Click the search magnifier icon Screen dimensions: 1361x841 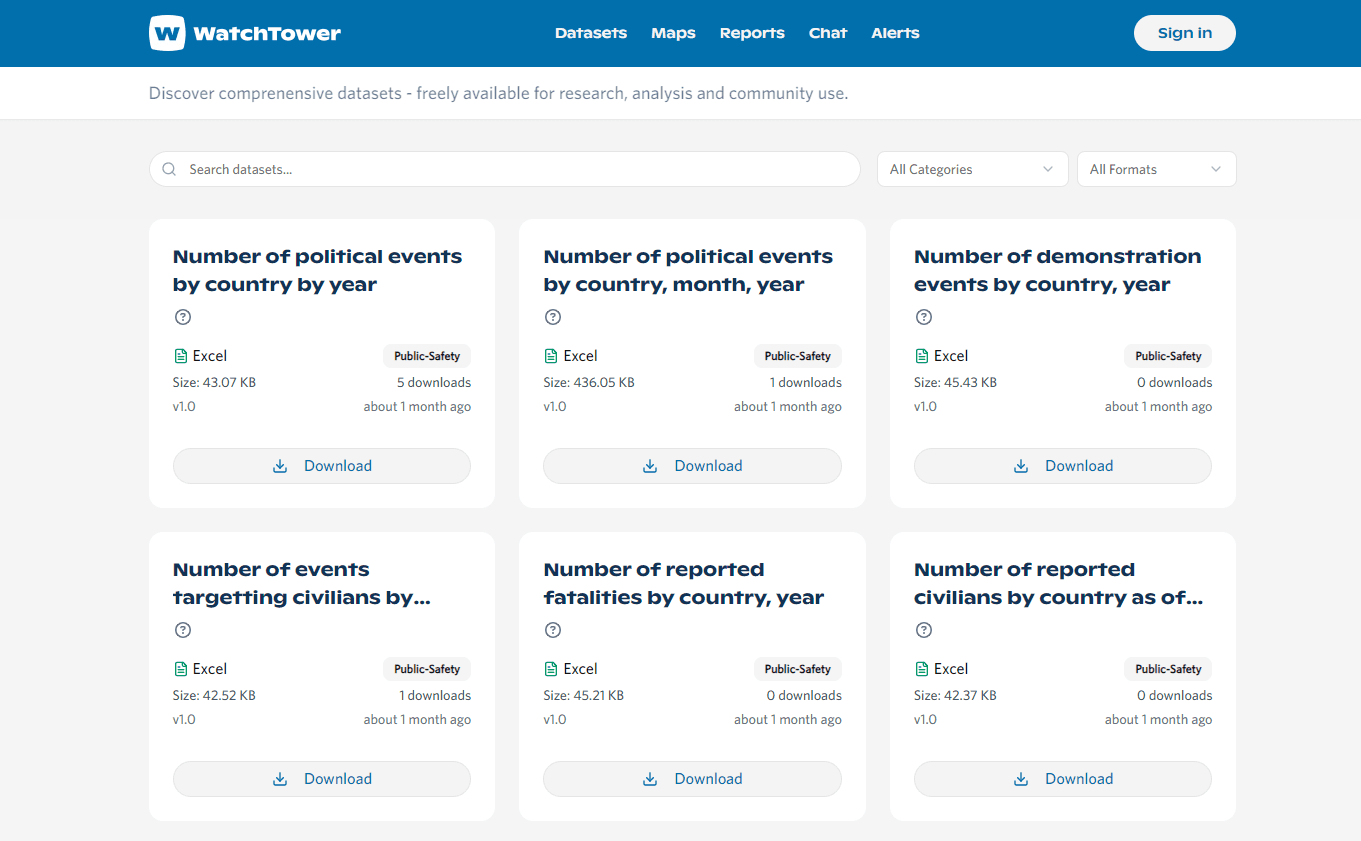pos(169,170)
